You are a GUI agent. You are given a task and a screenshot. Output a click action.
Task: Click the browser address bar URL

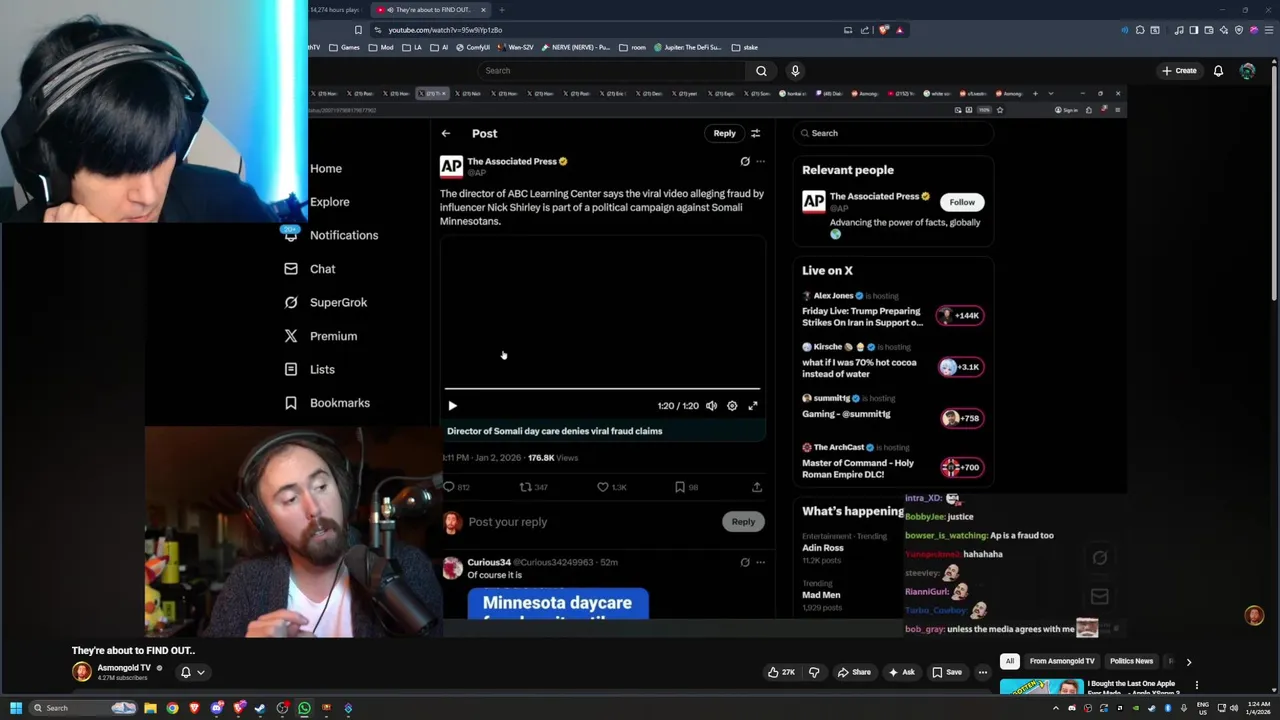point(445,30)
